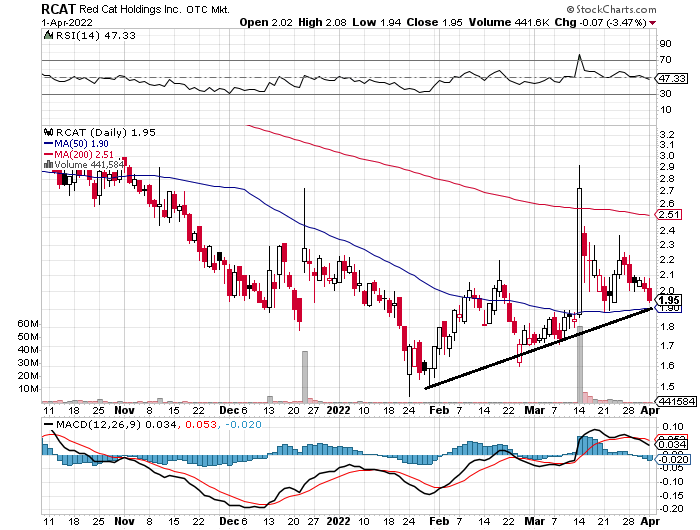The image size is (700, 530).
Task: Click the 60M volume axis label
Action: pyautogui.click(x=28, y=324)
